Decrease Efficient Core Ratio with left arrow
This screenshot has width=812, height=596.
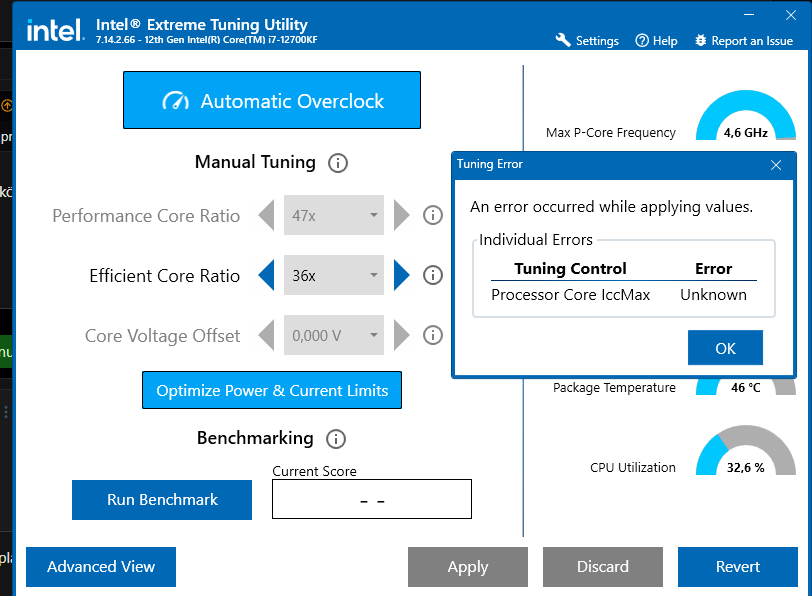click(266, 275)
